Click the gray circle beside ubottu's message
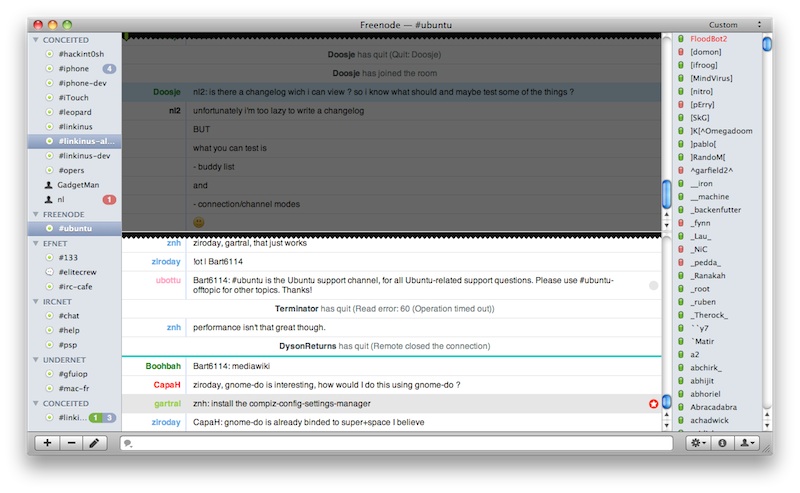This screenshot has width=800, height=493. pyautogui.click(x=654, y=286)
